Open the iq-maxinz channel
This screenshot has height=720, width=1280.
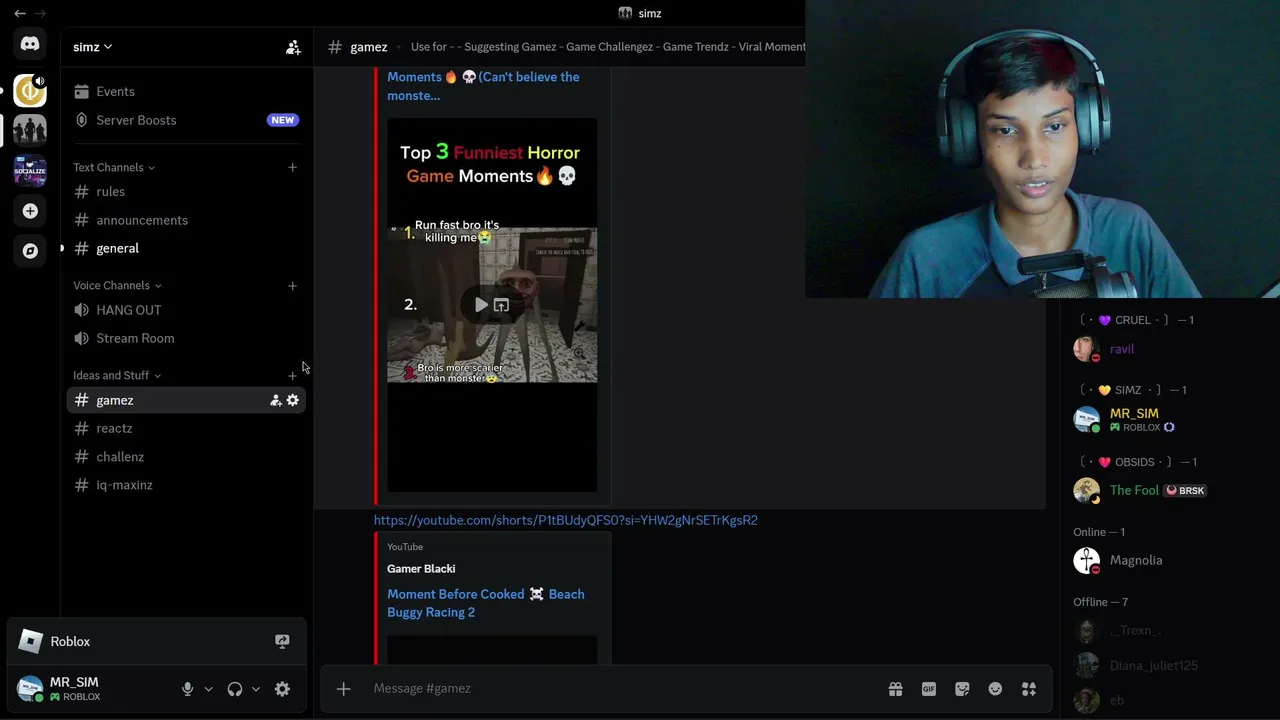point(186,485)
